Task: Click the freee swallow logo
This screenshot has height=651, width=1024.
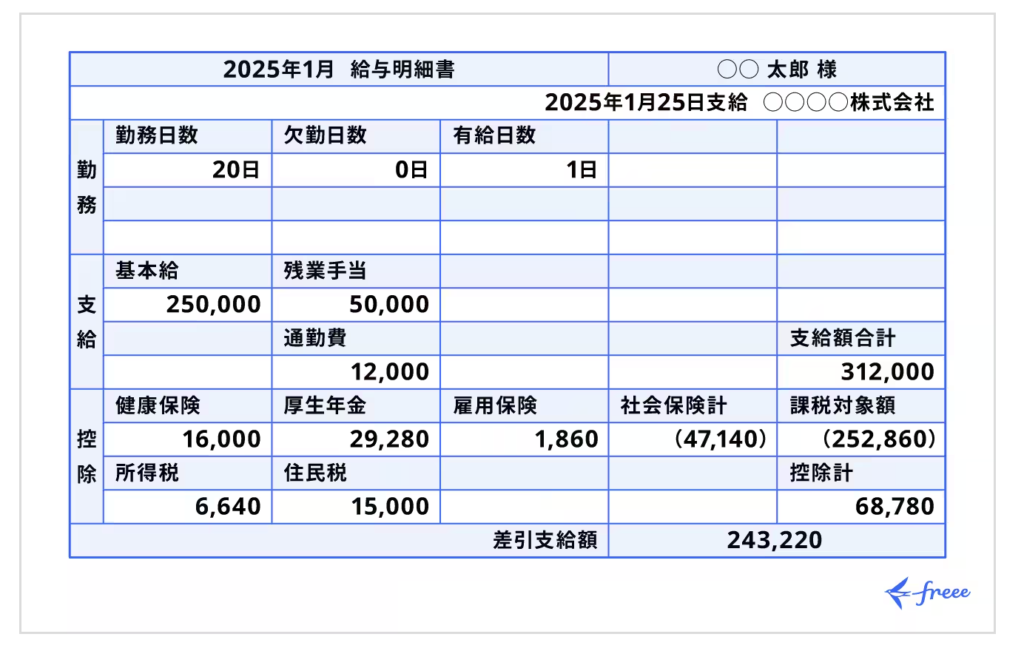Action: 926,592
